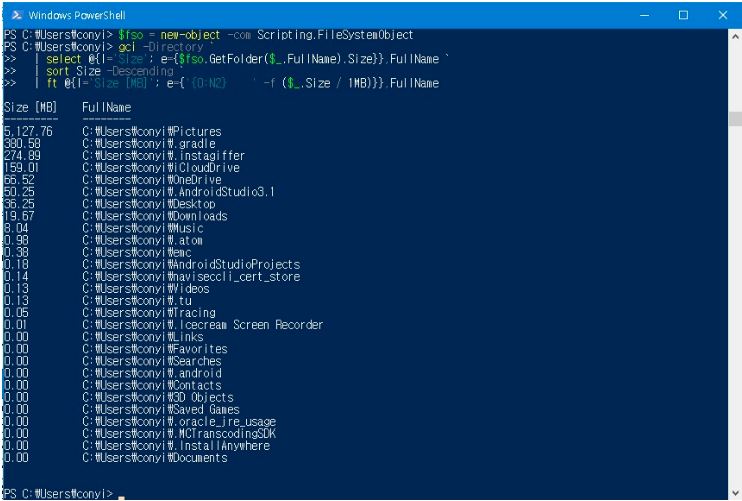The image size is (742, 501).
Task: Click the Pictures folder path
Action: pyautogui.click(x=152, y=131)
